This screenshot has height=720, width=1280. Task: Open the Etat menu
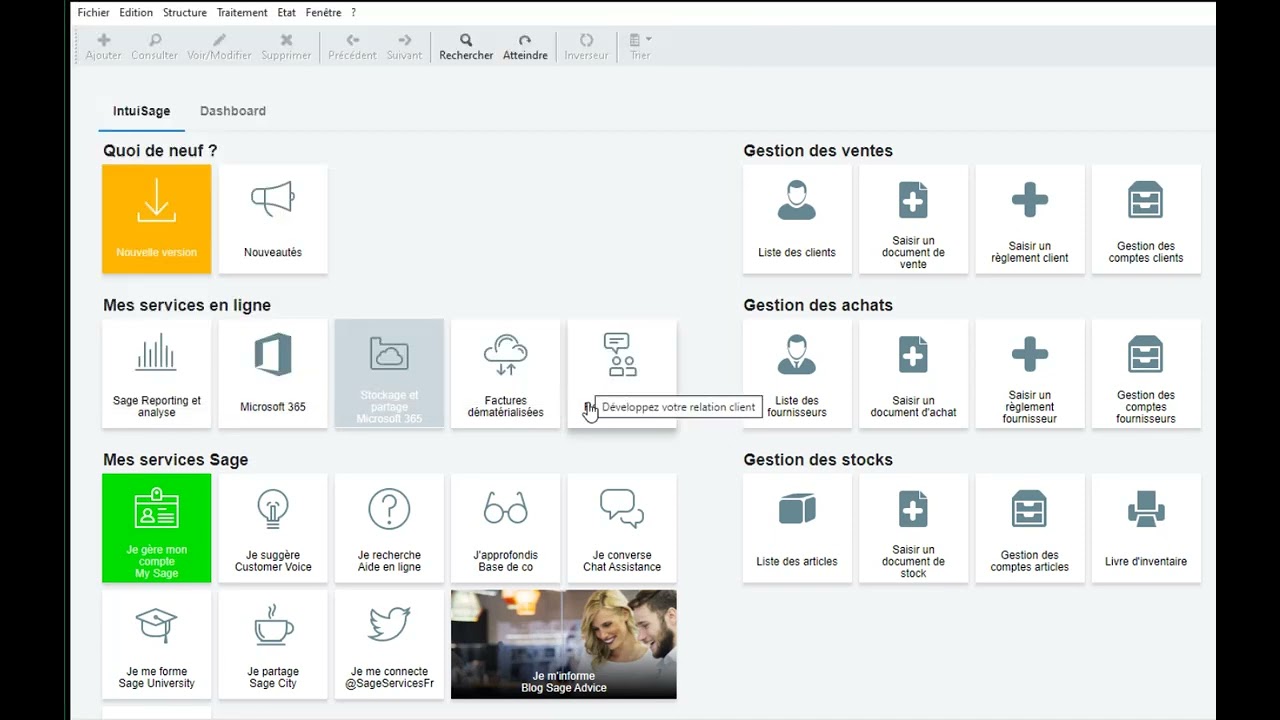click(x=286, y=13)
